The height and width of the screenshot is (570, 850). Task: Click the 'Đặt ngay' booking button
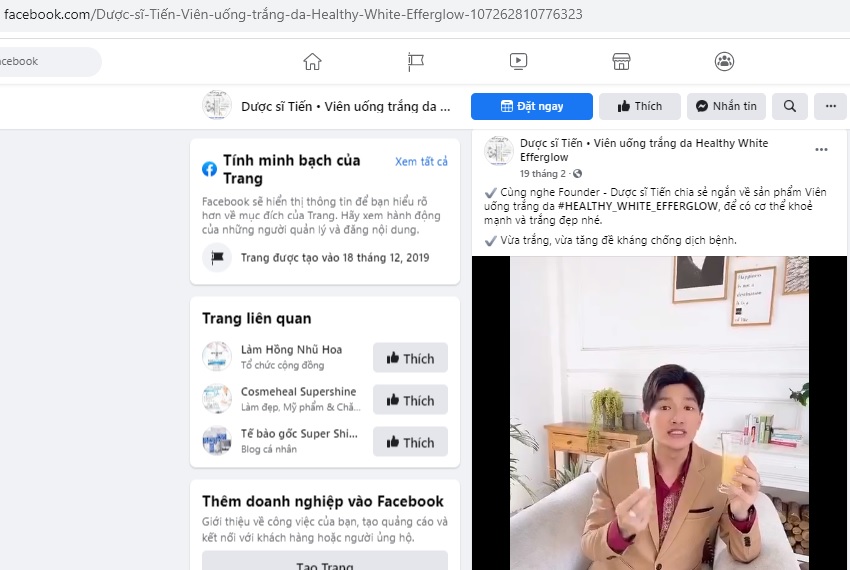[532, 106]
